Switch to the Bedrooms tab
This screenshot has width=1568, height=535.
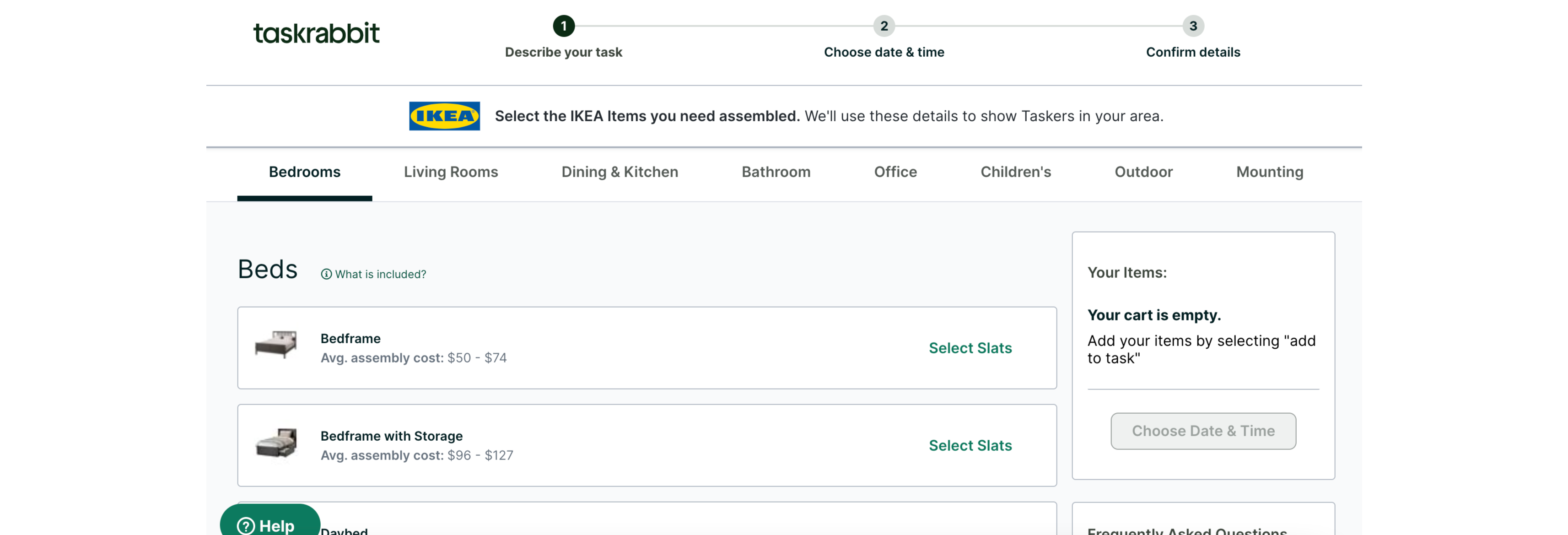(x=304, y=172)
